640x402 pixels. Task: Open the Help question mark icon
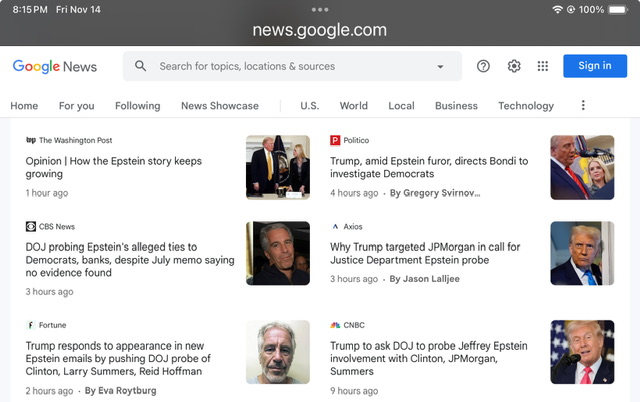(483, 66)
